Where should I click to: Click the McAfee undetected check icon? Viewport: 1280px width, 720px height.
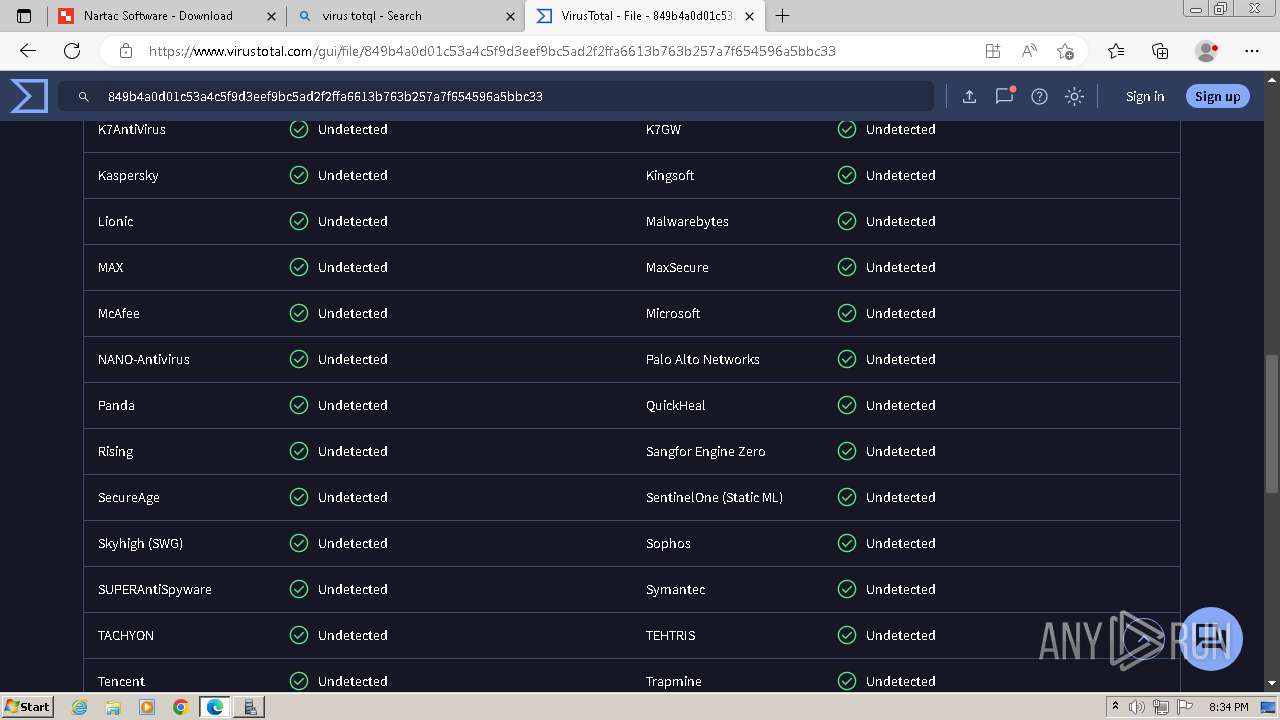point(299,313)
